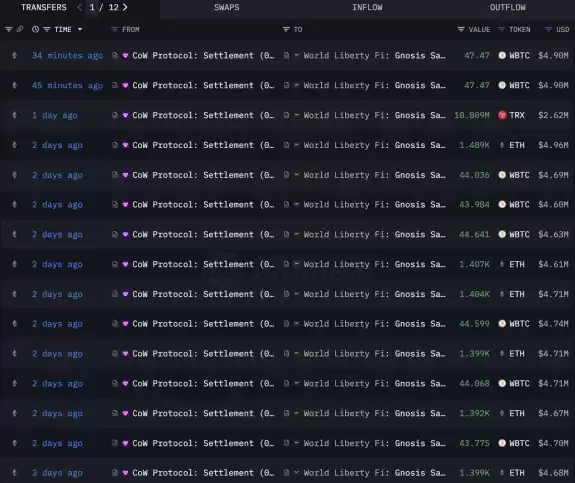The image size is (575, 483).
Task: Click CoW Protocol logo in $4.96M row
Action: [125, 145]
